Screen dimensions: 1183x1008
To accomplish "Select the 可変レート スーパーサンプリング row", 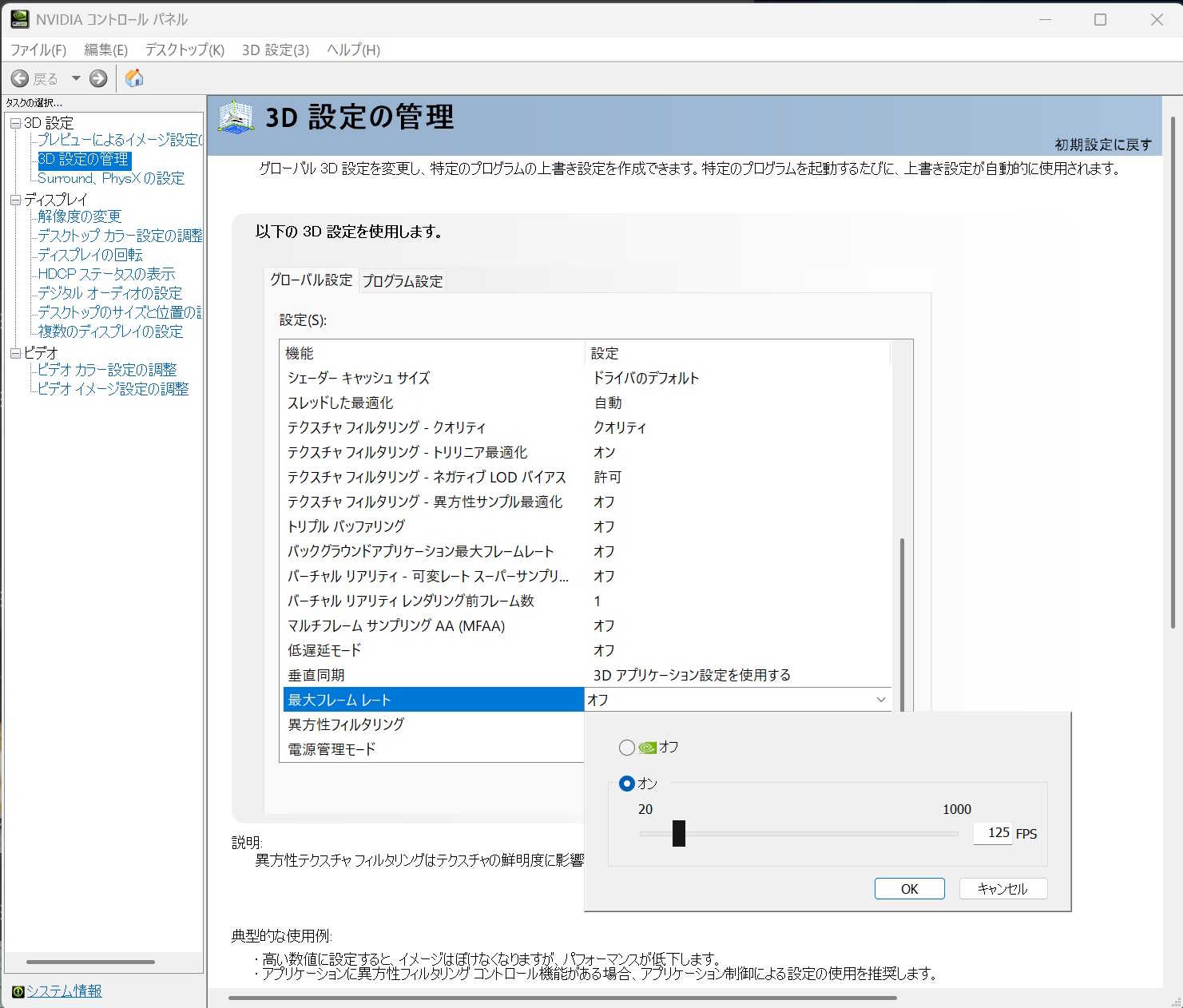I will (587, 576).
